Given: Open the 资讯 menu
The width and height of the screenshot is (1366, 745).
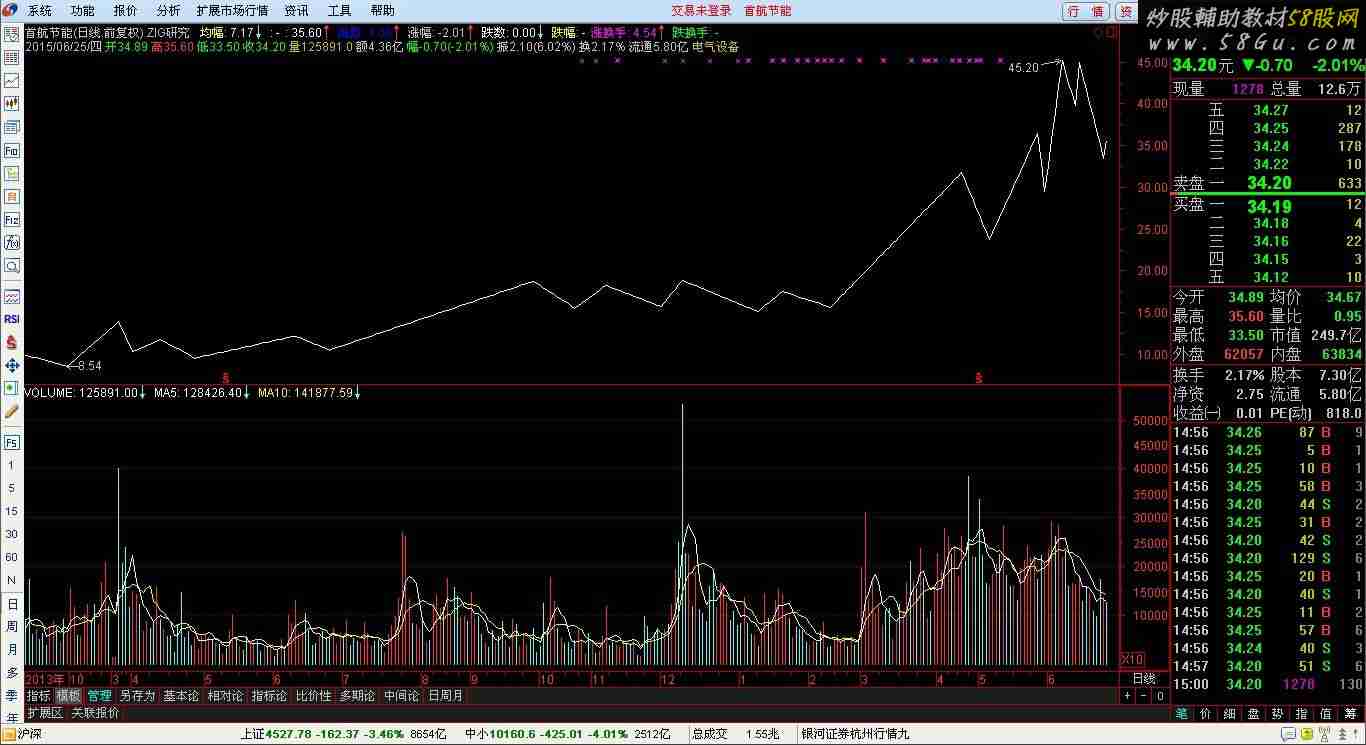Looking at the screenshot, I should tap(297, 11).
